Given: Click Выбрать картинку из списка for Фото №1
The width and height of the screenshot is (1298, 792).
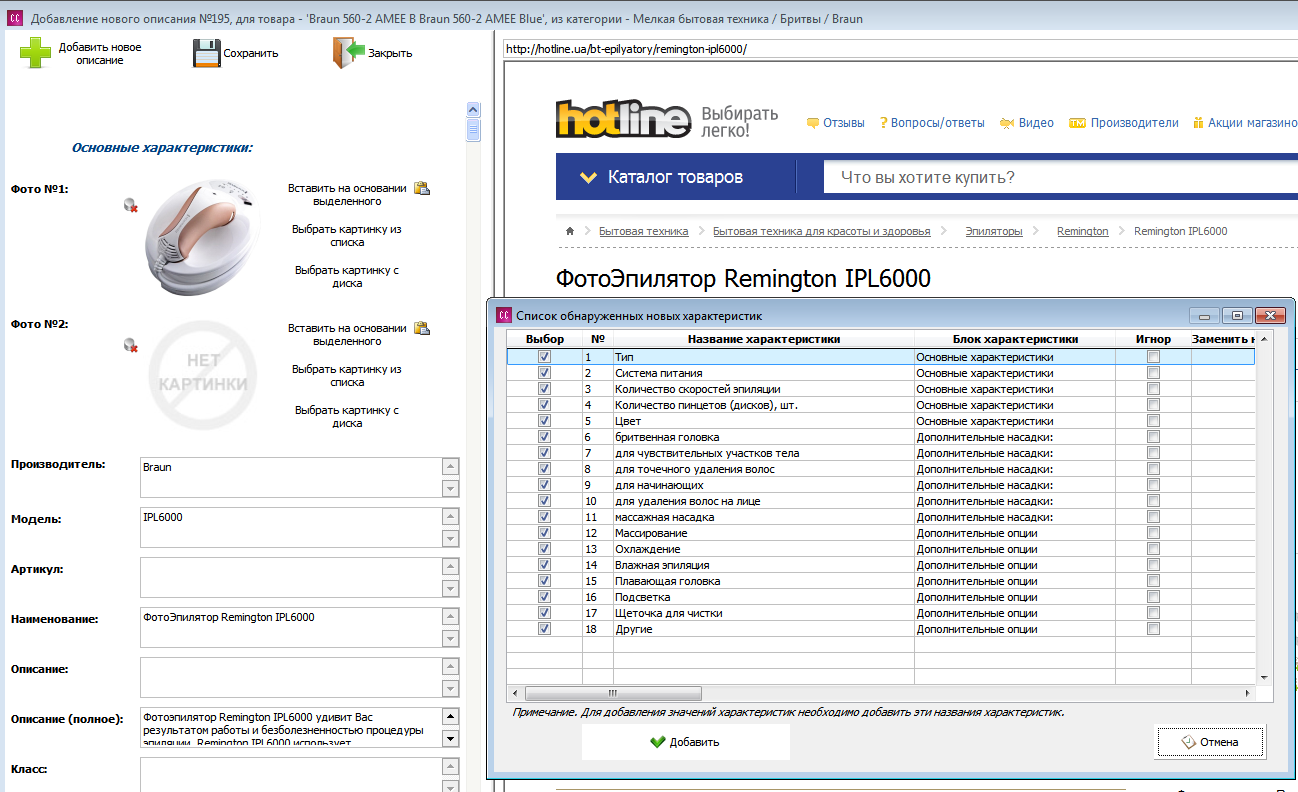Looking at the screenshot, I should [347, 235].
